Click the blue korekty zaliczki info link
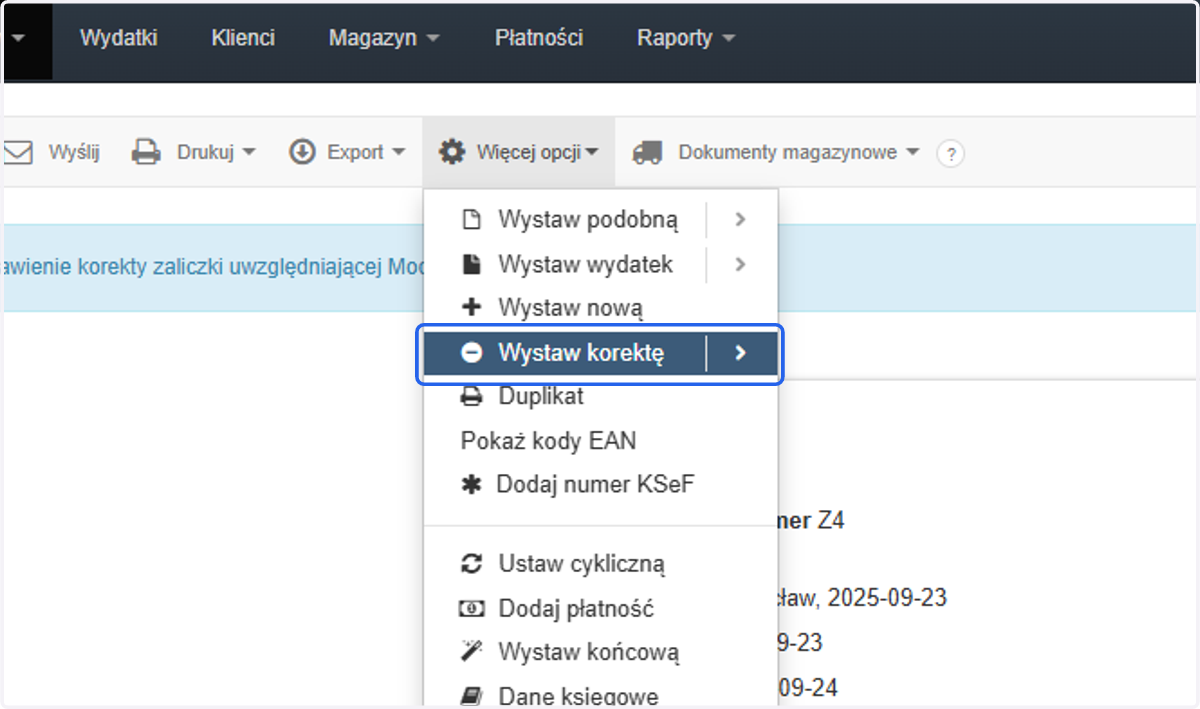 click(x=213, y=267)
